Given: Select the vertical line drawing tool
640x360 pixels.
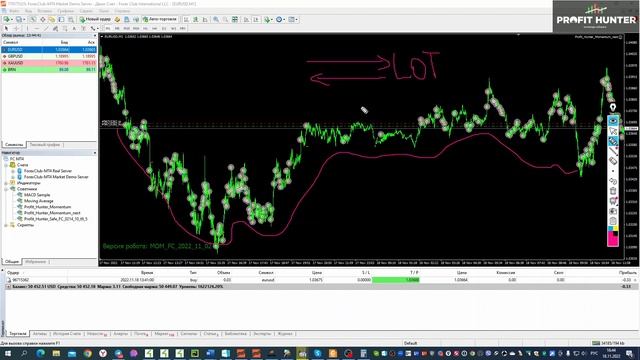Looking at the screenshot, I should (x=27, y=28).
